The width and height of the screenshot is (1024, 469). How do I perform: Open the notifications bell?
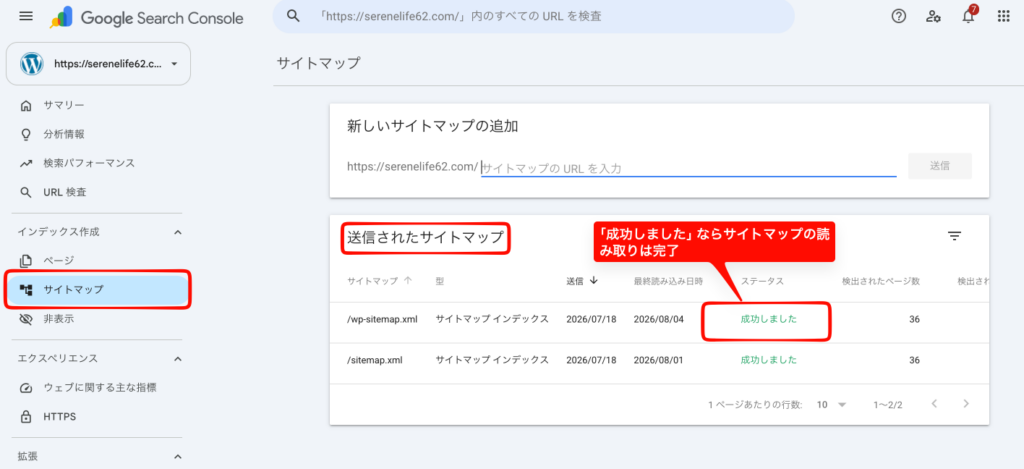(968, 16)
